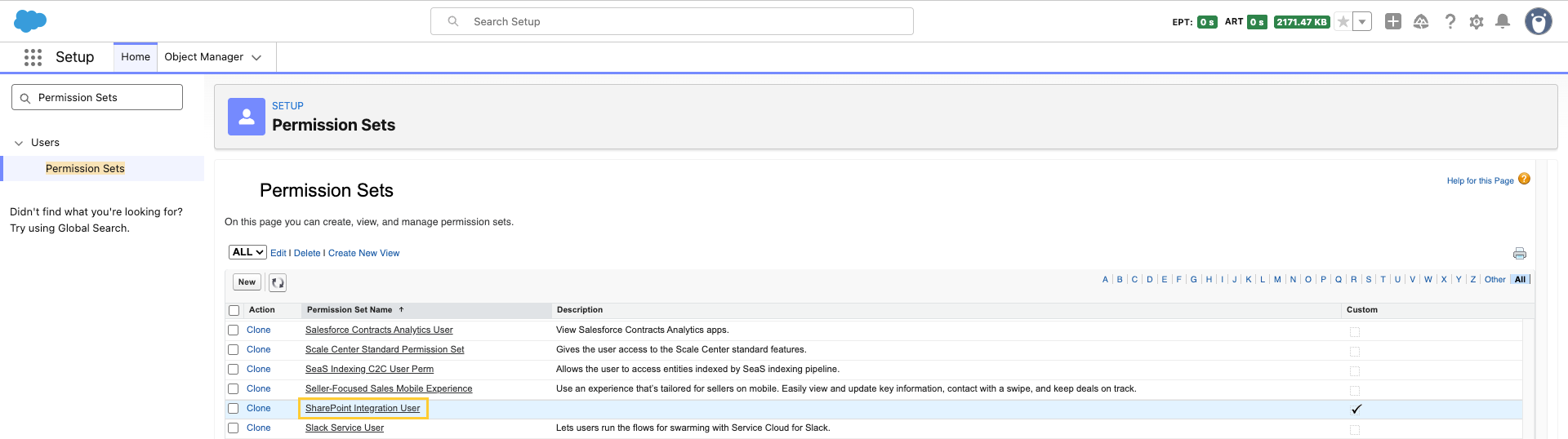The image size is (1568, 439).
Task: Expand the Object Manager tab chevron
Action: (x=256, y=57)
